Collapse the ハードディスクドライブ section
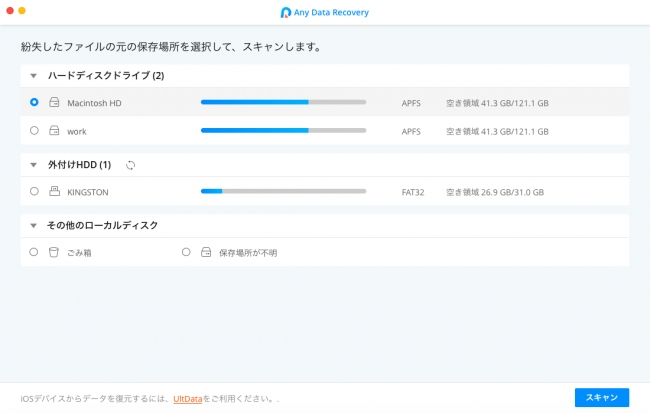The width and height of the screenshot is (650, 413). (x=34, y=76)
